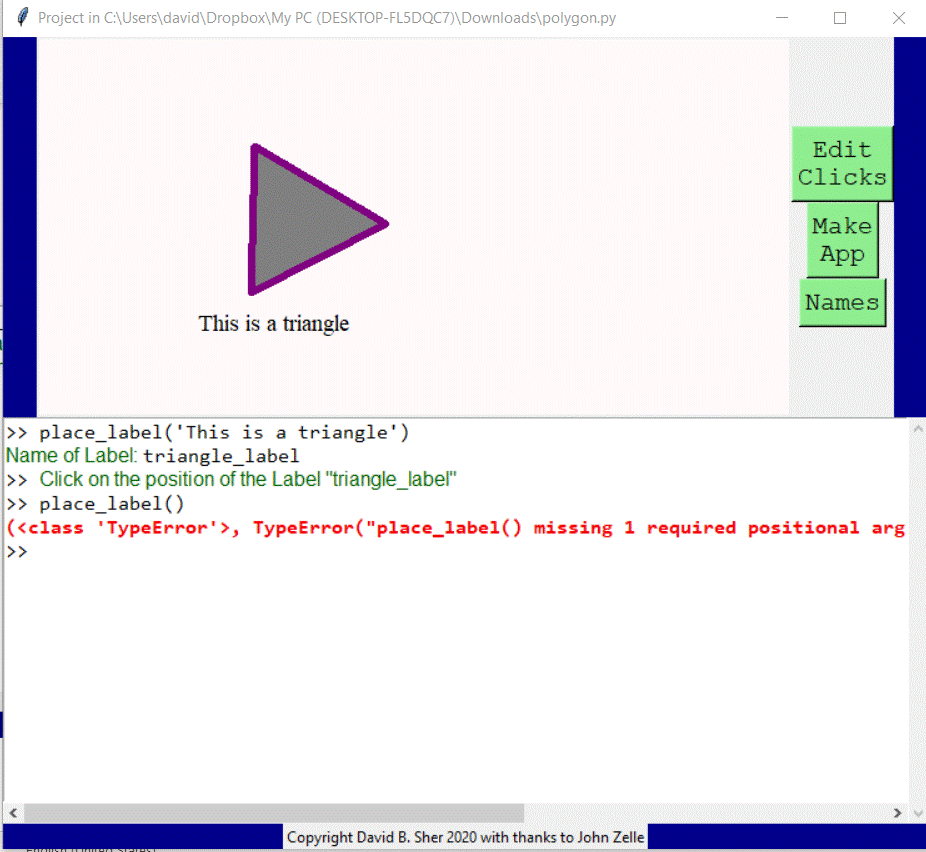Click the 'This is a triangle' label
The image size is (926, 852).
coord(273,324)
